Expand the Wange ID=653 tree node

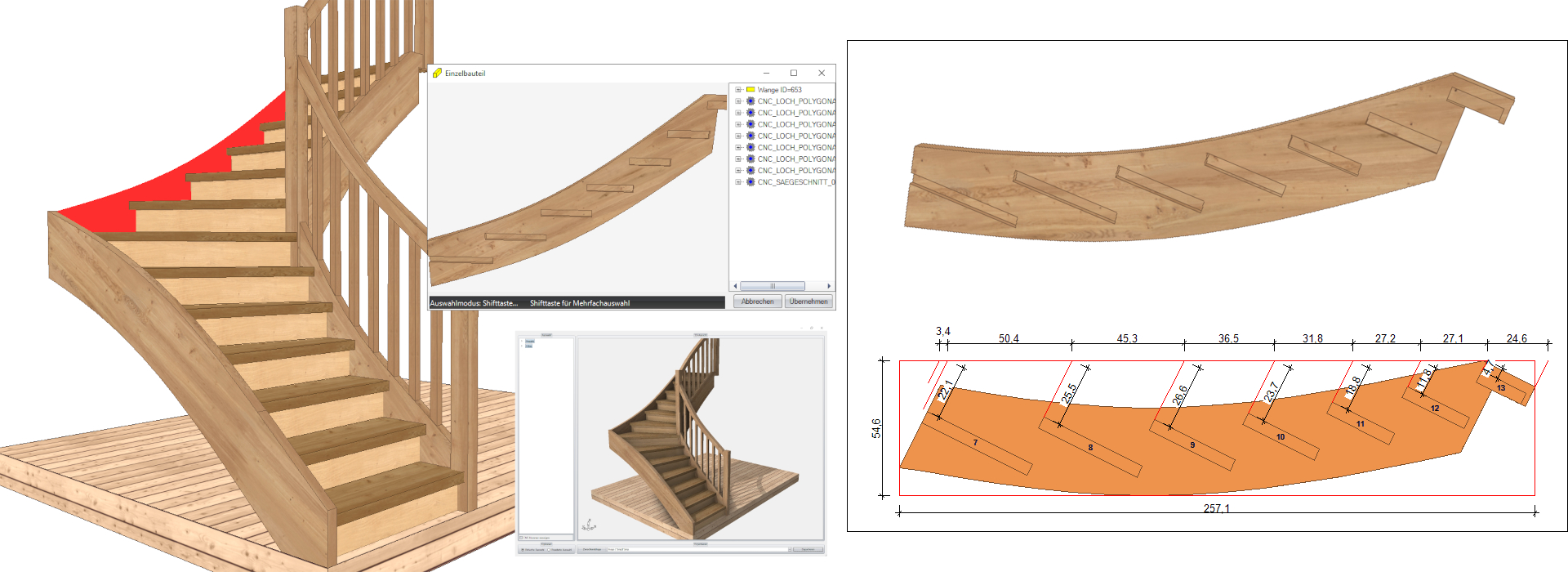click(x=738, y=90)
